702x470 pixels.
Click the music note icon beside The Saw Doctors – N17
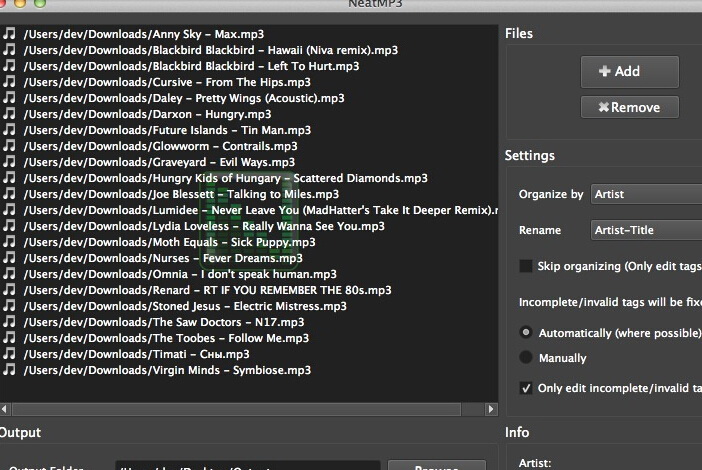[9, 322]
